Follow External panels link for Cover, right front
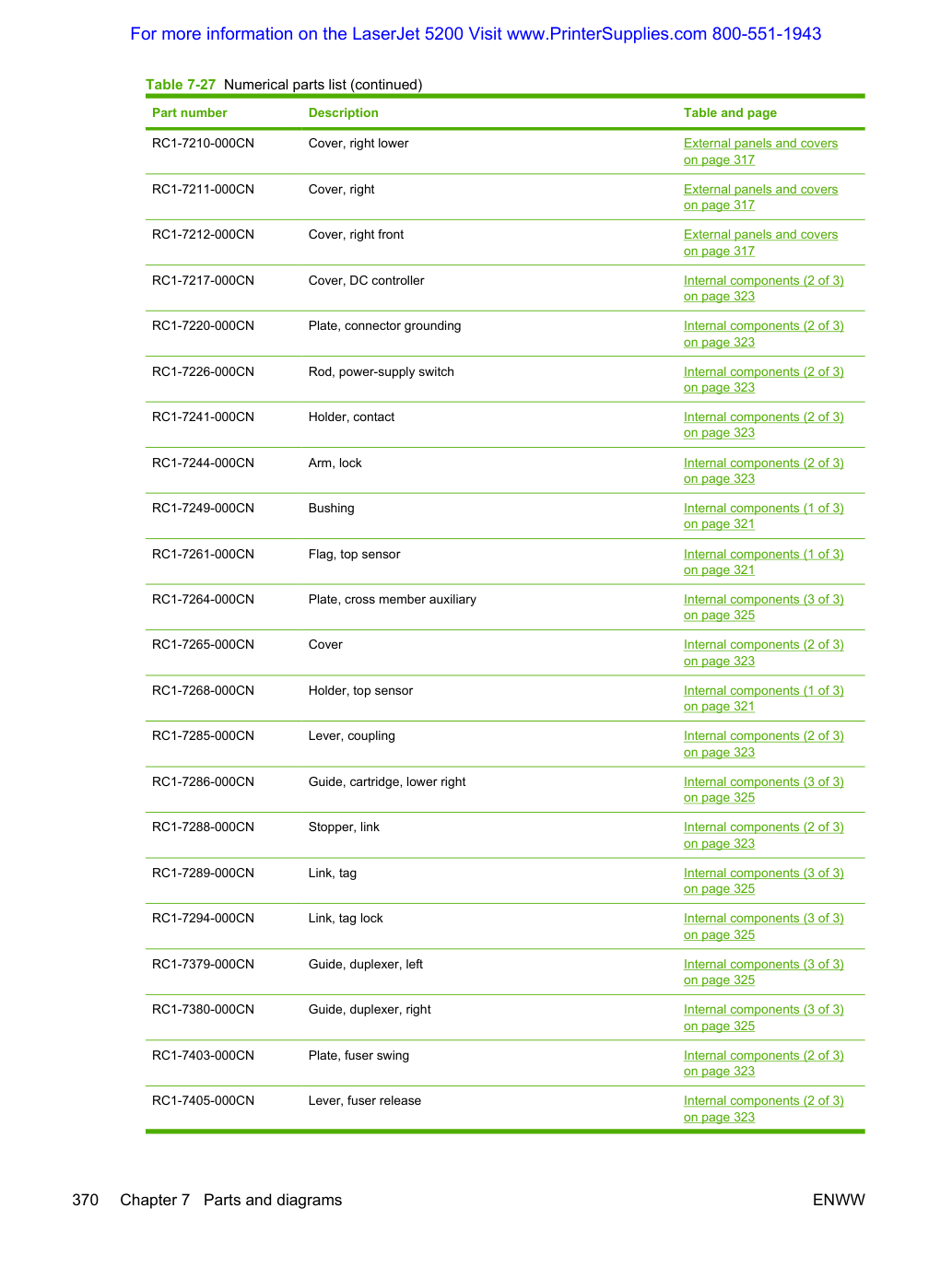 click(x=760, y=242)
